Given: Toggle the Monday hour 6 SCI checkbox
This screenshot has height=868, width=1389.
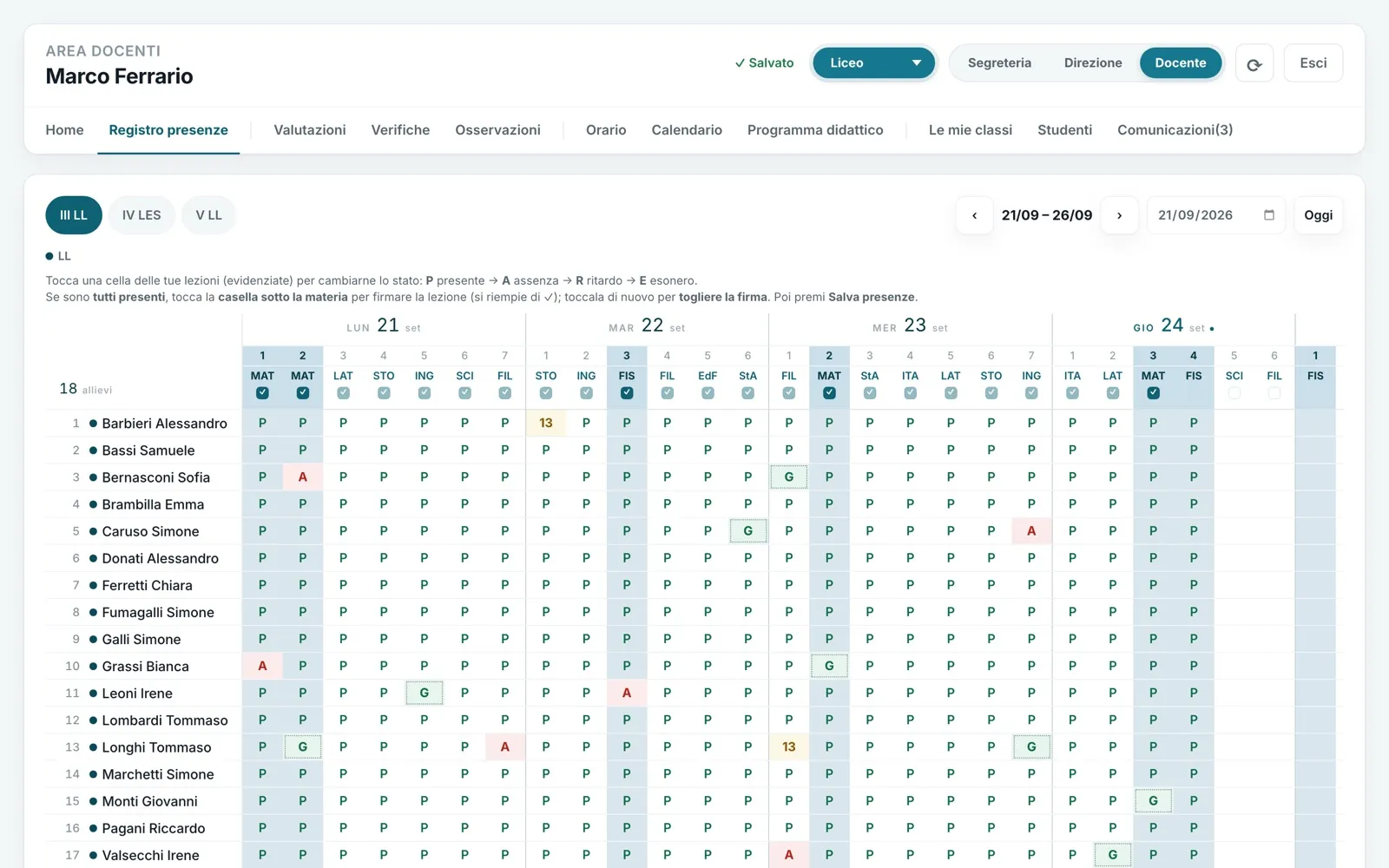Looking at the screenshot, I should 464,393.
